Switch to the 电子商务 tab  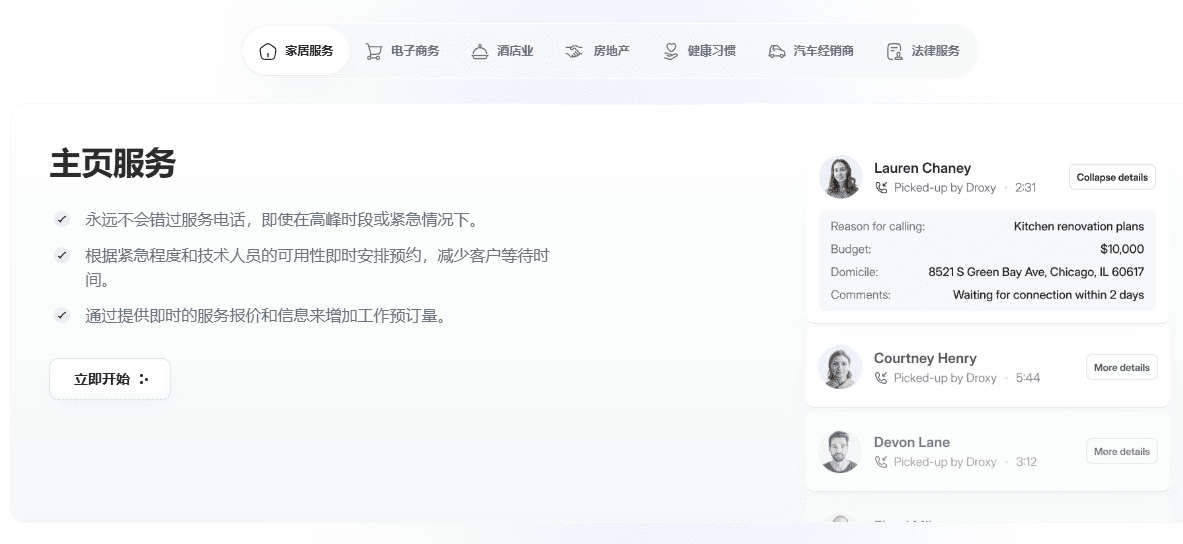click(x=402, y=51)
